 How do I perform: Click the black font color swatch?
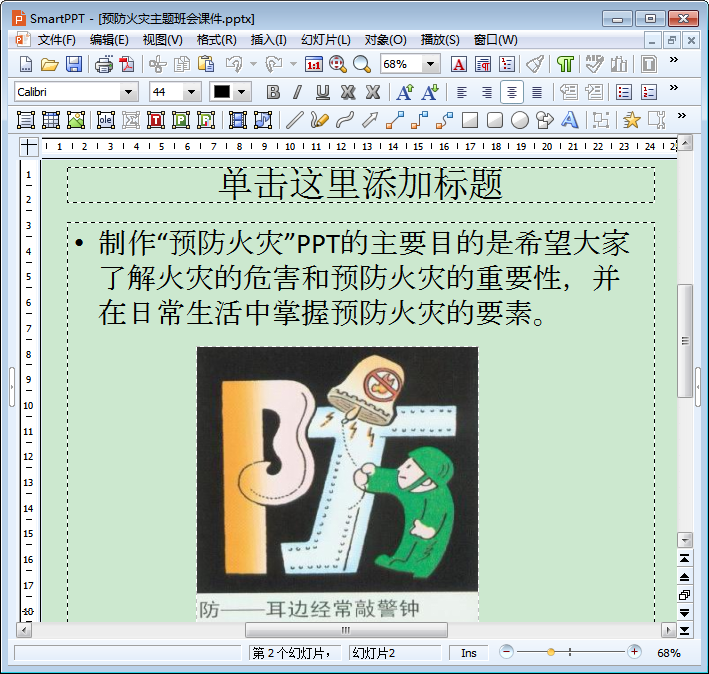click(x=222, y=92)
